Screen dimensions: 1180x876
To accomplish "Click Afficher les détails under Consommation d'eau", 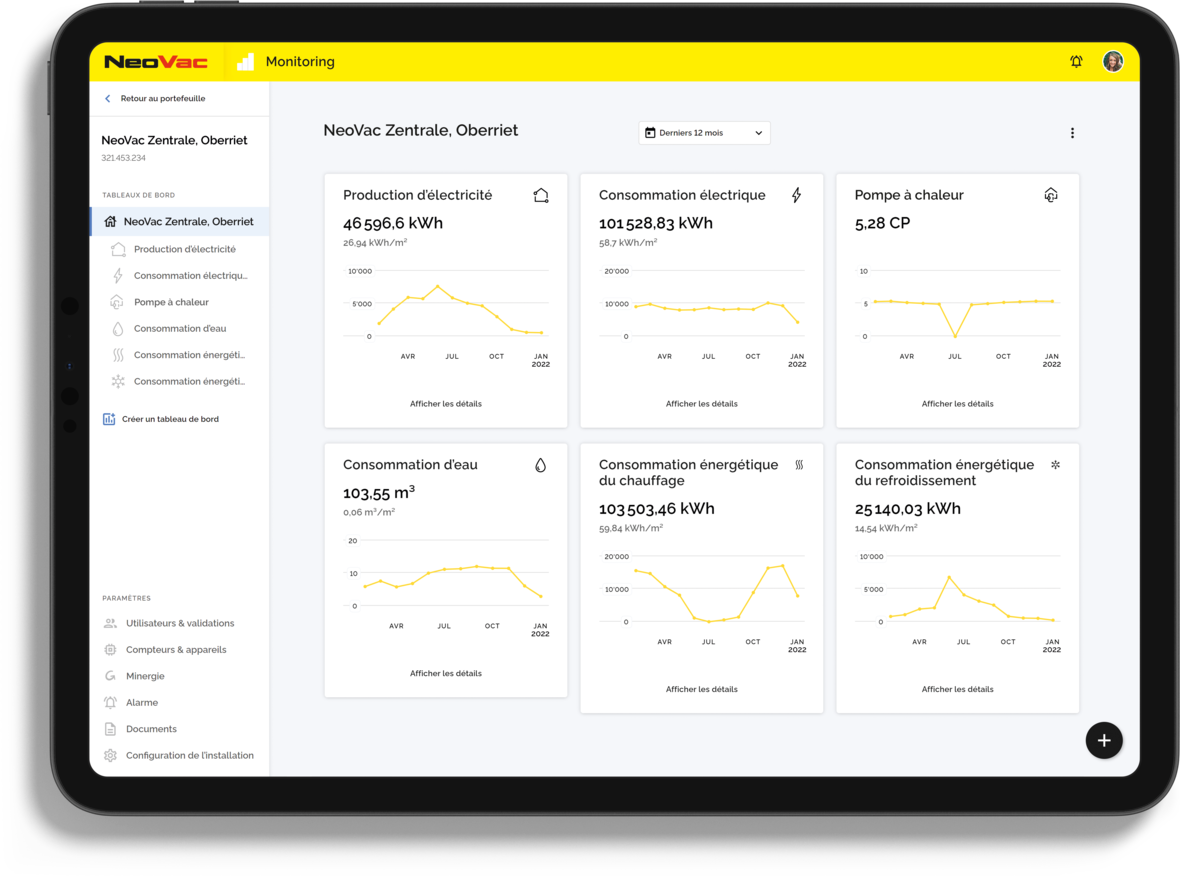I will pos(446,673).
